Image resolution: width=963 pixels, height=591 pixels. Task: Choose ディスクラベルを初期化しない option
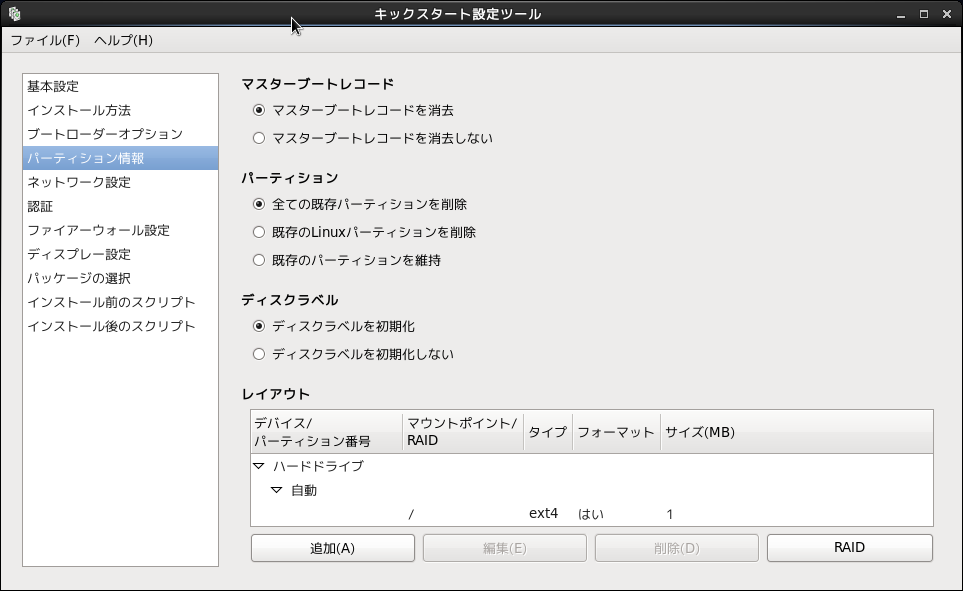(x=260, y=354)
